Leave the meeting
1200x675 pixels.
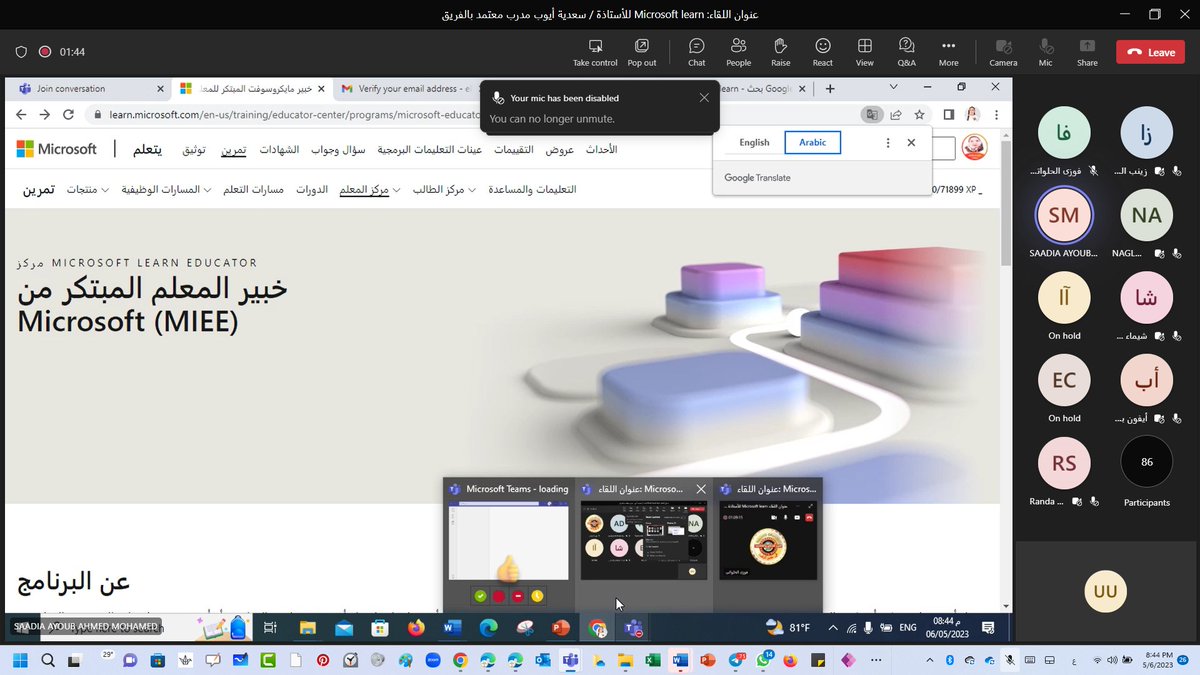click(1150, 52)
